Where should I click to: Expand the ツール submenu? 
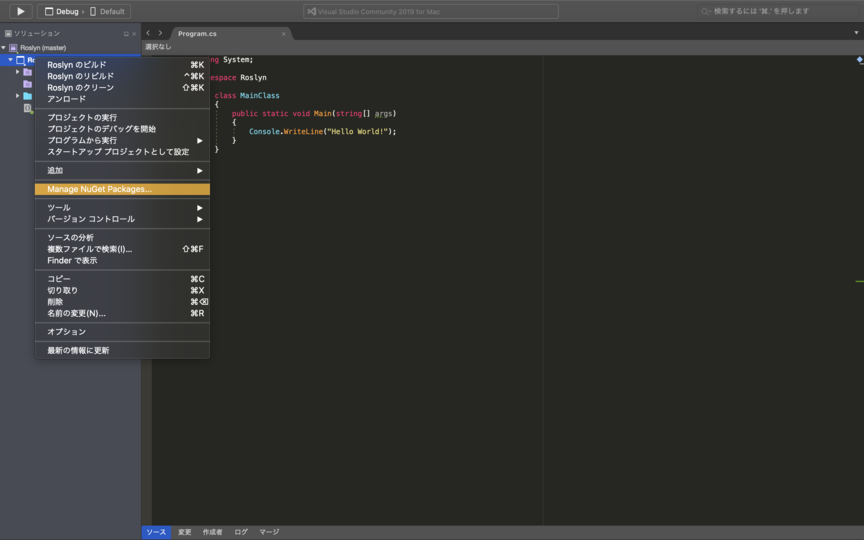pyautogui.click(x=122, y=208)
